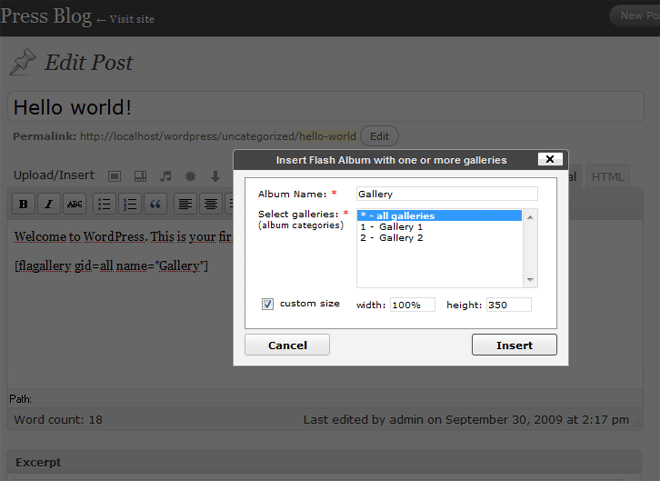The height and width of the screenshot is (481, 660).
Task: Apply strikethrough with the ABC button
Action: coord(74,204)
